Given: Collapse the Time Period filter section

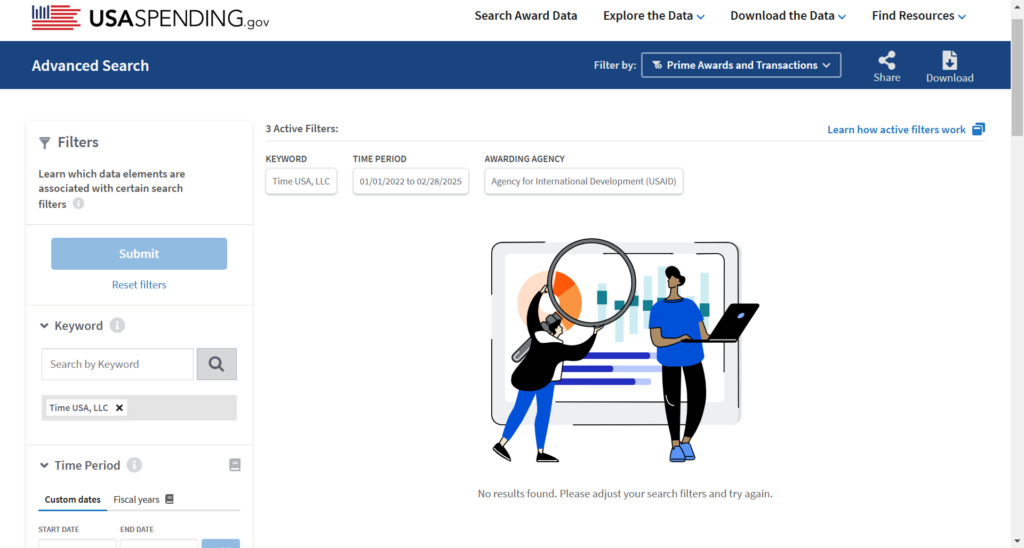Looking at the screenshot, I should [44, 465].
